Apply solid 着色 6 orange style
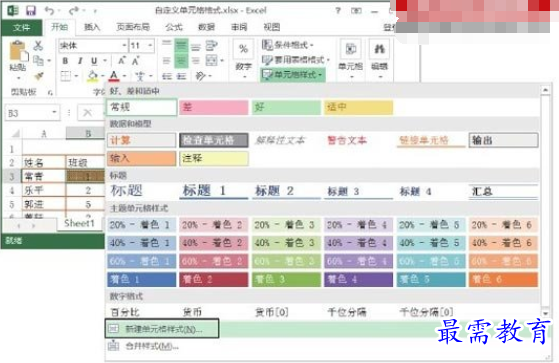The image size is (559, 363). coord(503,279)
